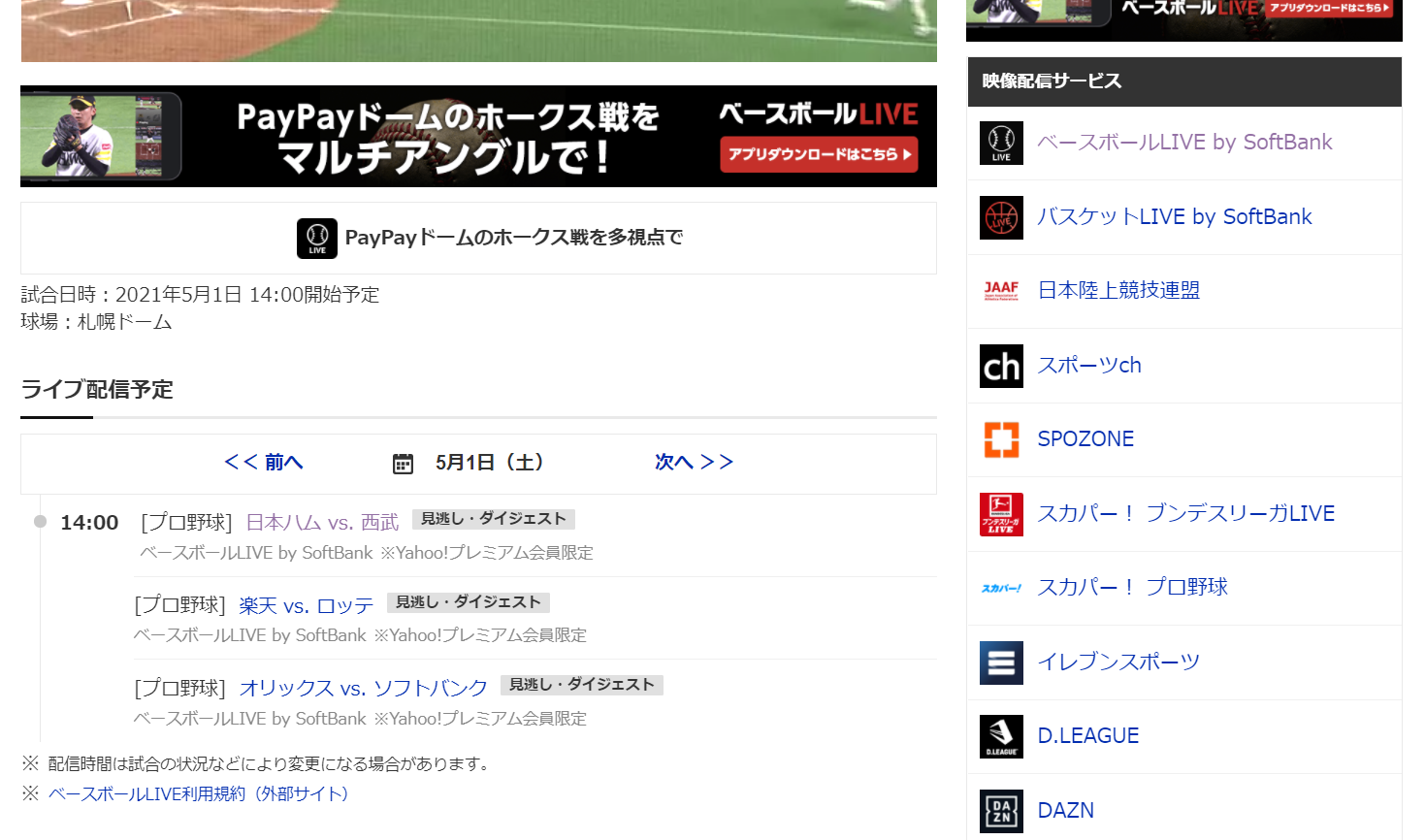Image resolution: width=1425 pixels, height=840 pixels.
Task: Go to previous day with << 前へ
Action: coord(264,462)
